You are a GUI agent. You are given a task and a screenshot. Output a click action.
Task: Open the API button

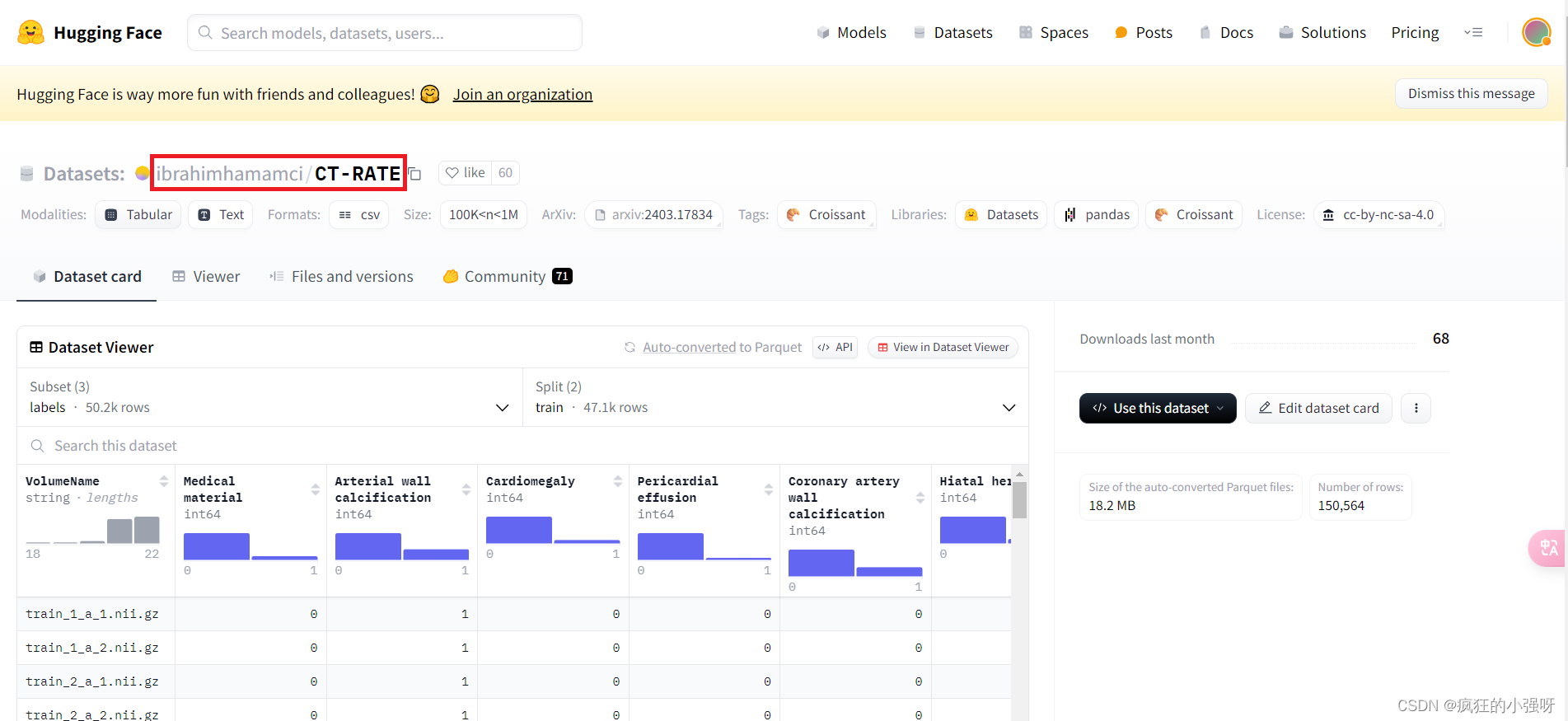pyautogui.click(x=835, y=348)
